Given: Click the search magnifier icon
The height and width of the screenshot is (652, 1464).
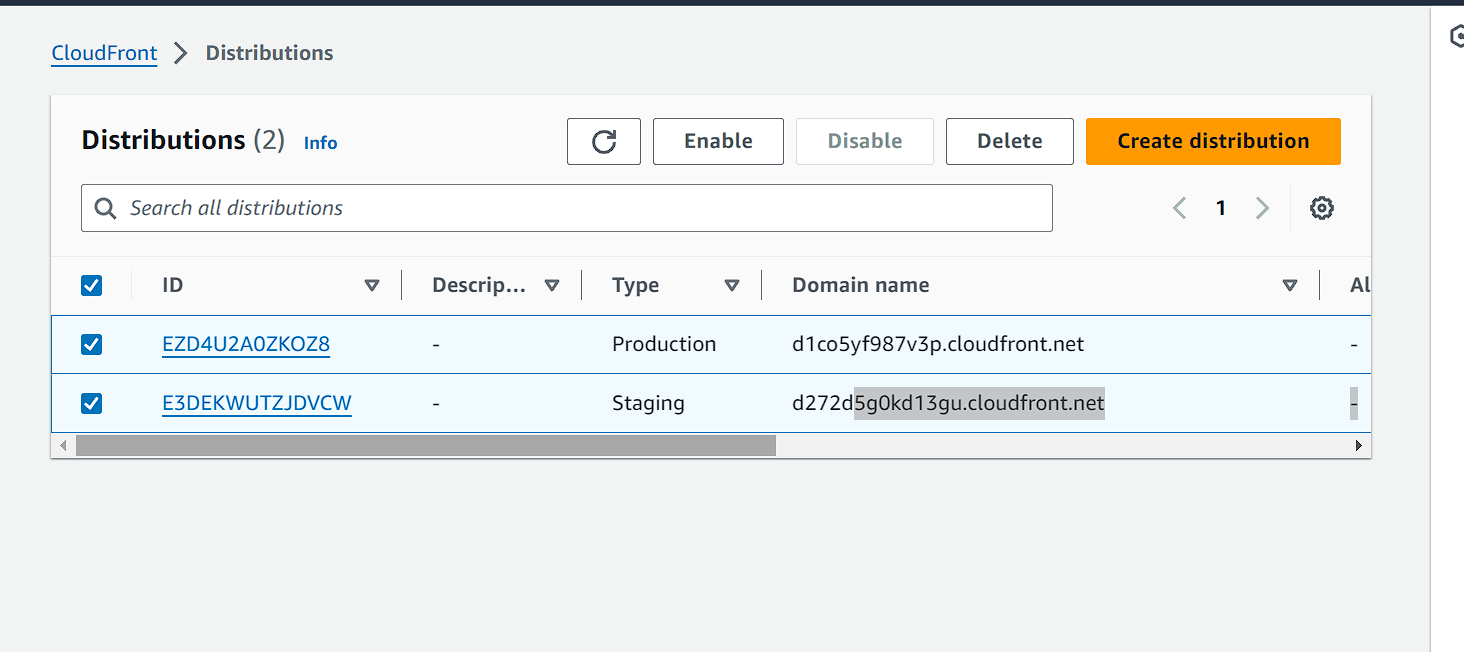Looking at the screenshot, I should pos(105,208).
